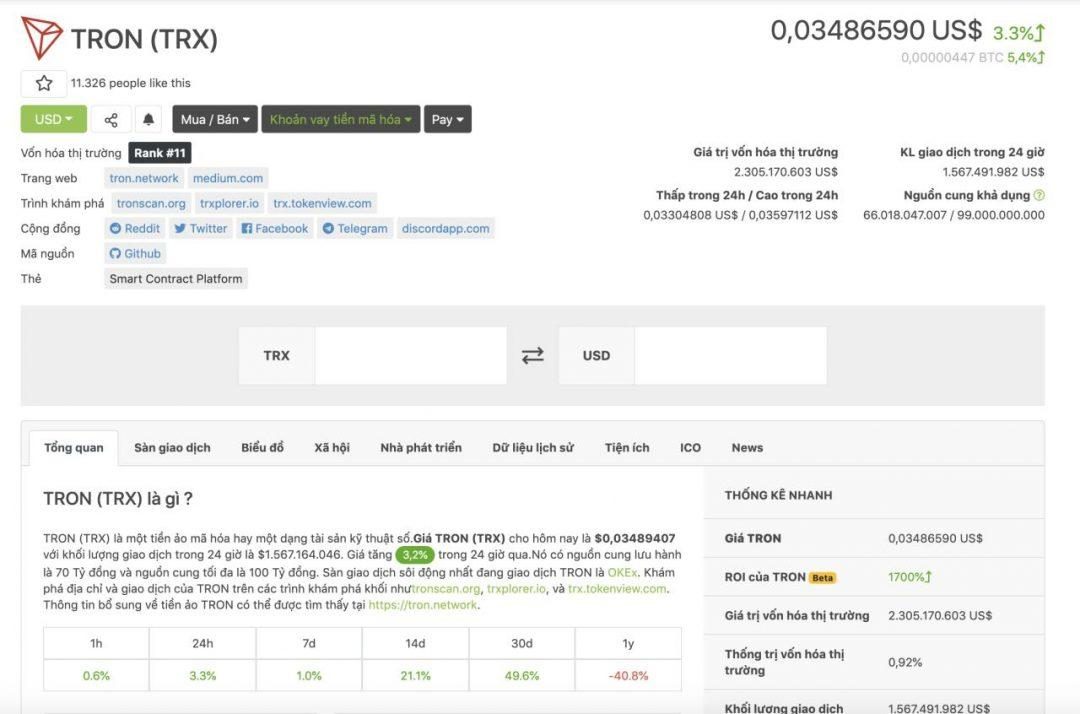Open the Telegram community link
The image size is (1080, 714).
pos(355,229)
